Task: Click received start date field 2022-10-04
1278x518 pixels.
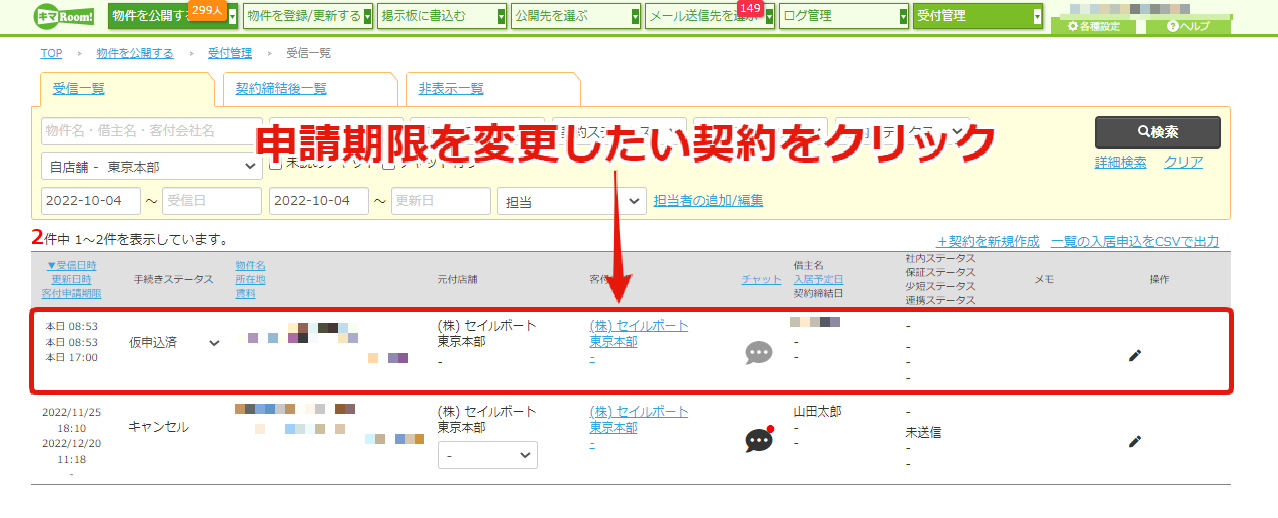Action: [x=91, y=201]
